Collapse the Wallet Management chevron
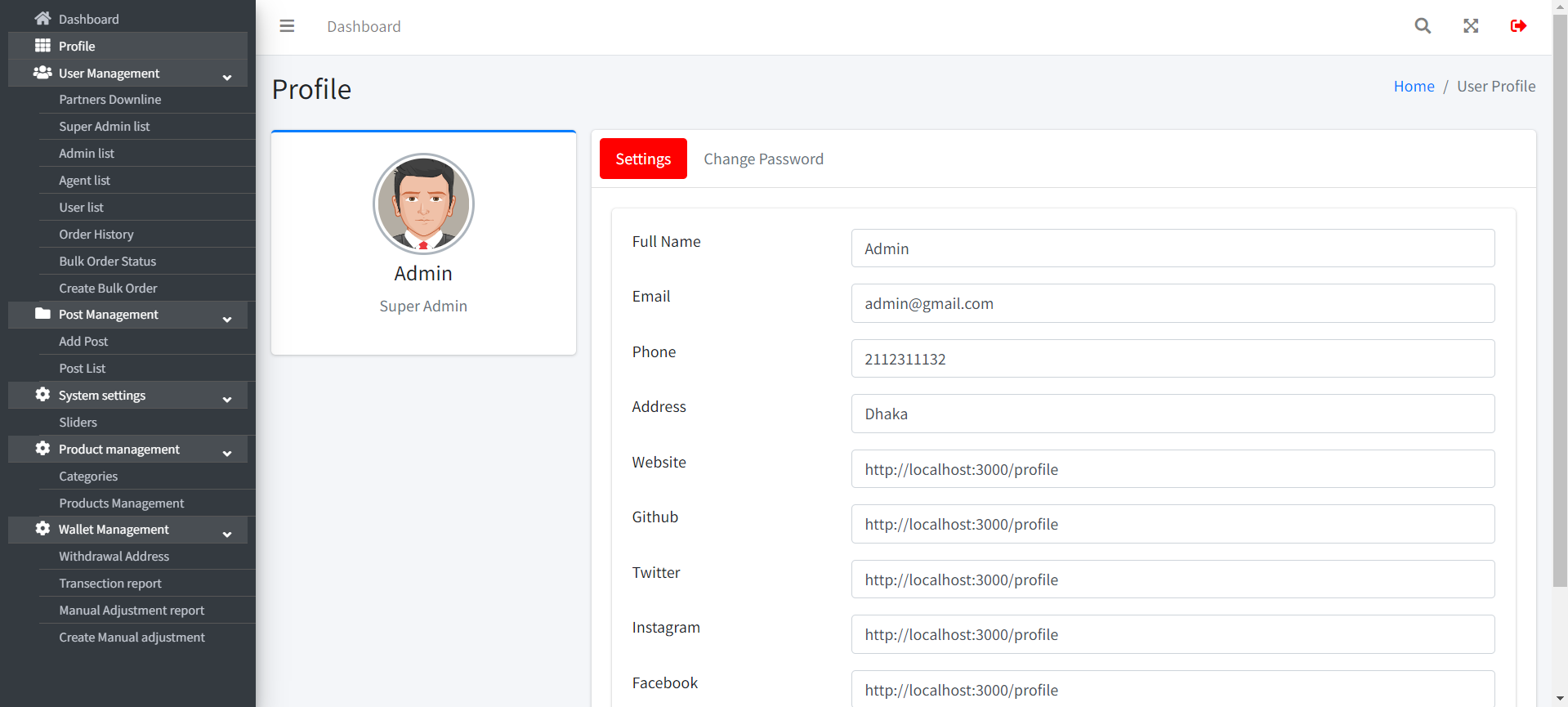 (x=227, y=534)
